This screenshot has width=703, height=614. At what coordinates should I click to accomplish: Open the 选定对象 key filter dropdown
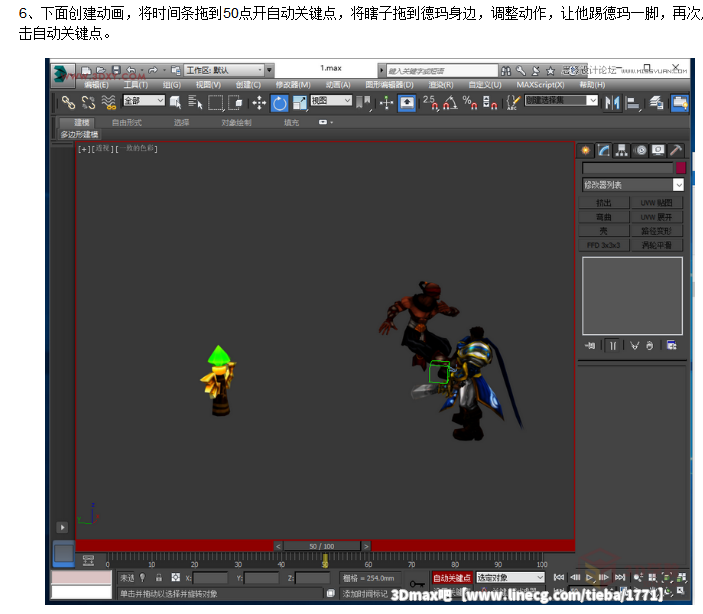(x=510, y=577)
